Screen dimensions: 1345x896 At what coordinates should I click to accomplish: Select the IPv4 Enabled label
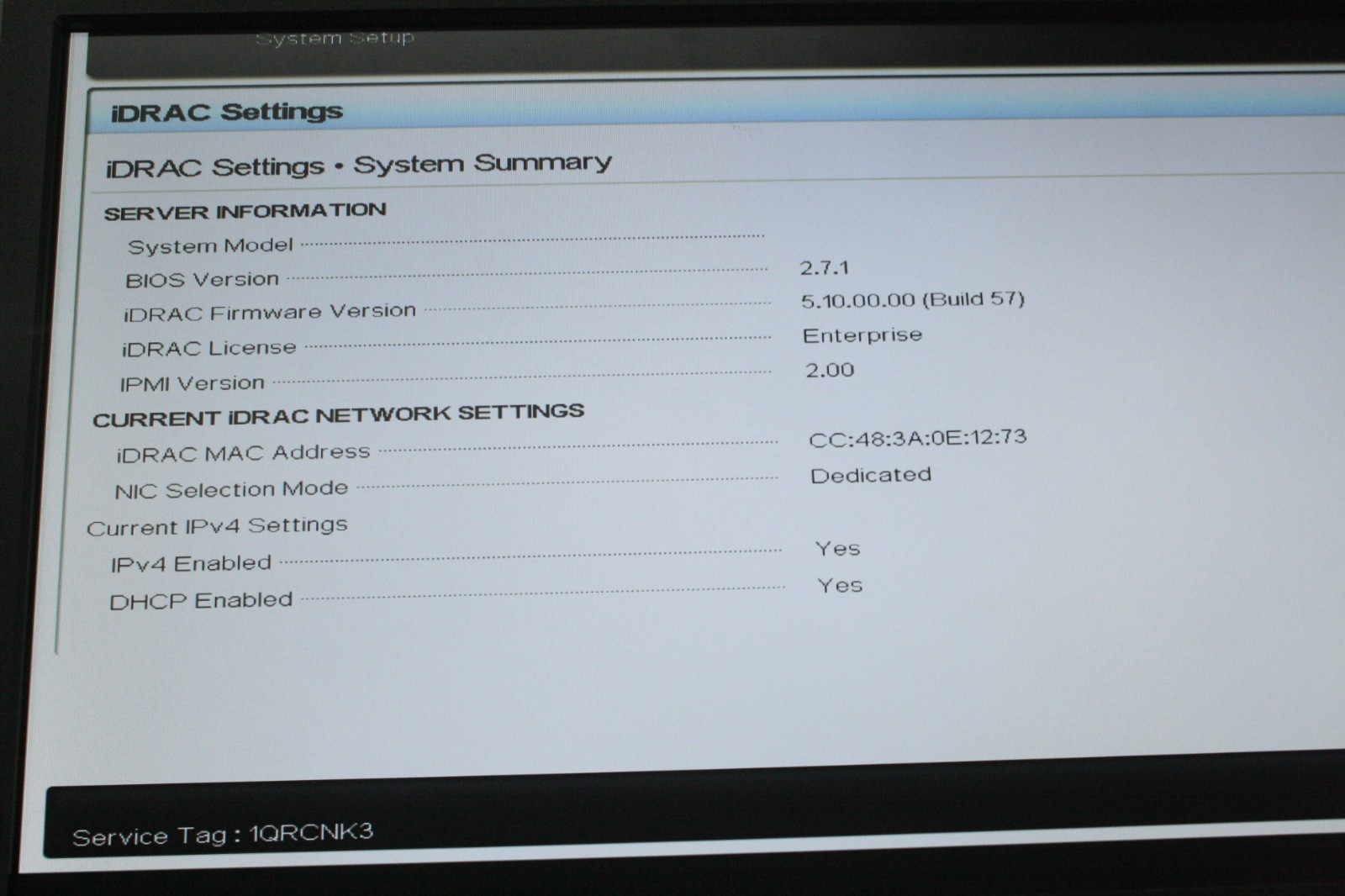tap(191, 563)
